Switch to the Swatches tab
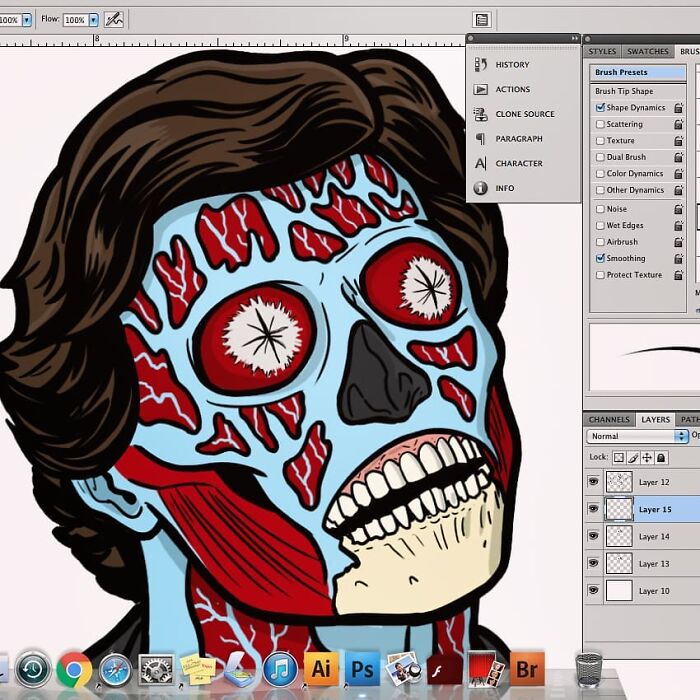Screen dimensions: 700x700 pyautogui.click(x=647, y=51)
